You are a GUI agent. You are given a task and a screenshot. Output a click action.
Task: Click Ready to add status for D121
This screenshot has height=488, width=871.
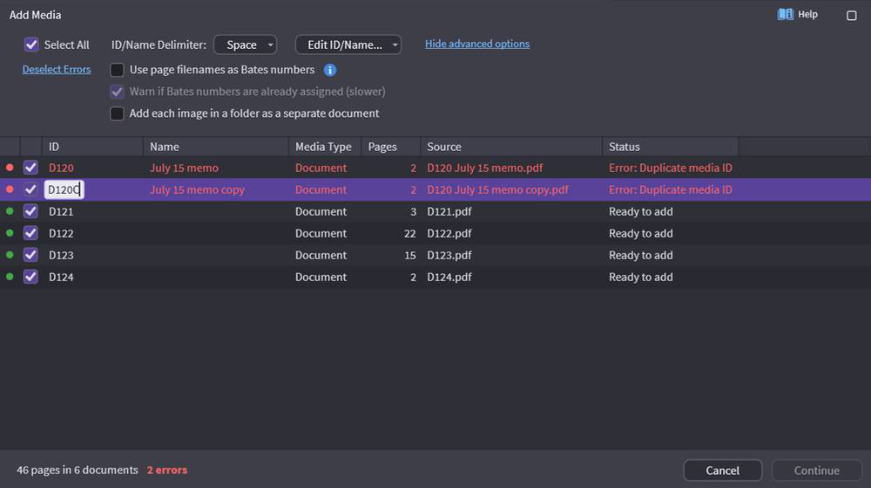coord(640,212)
